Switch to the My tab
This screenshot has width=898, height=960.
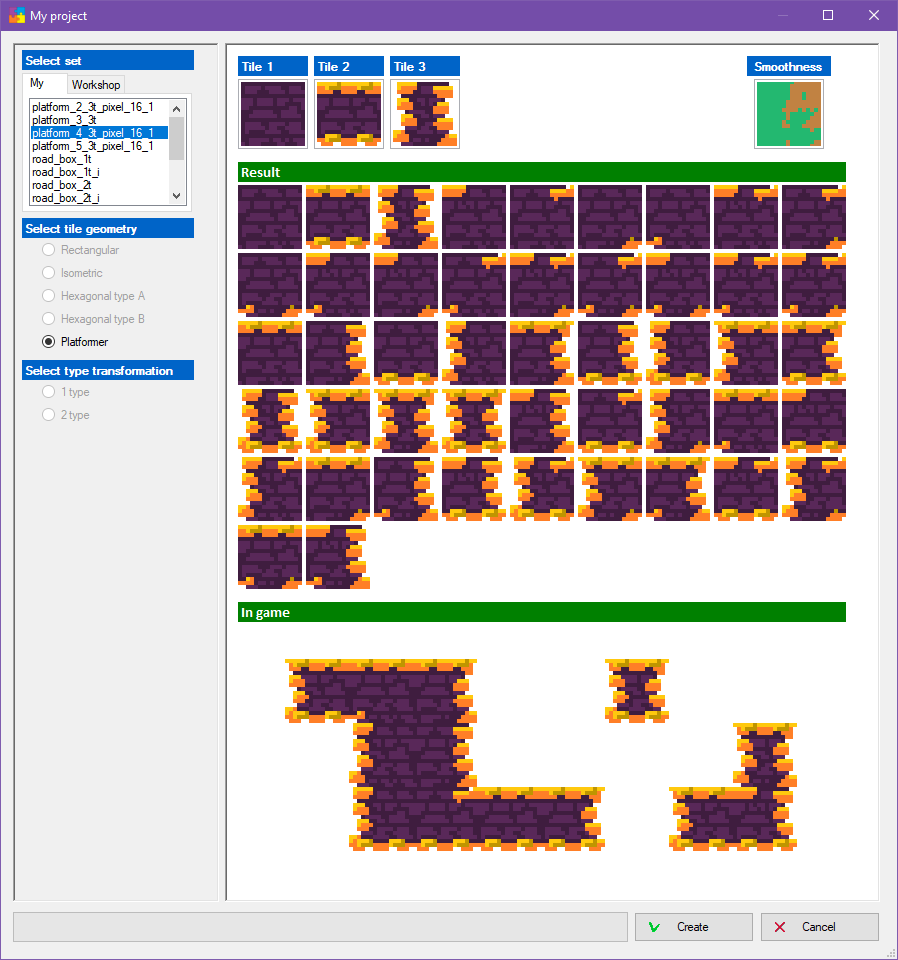(x=38, y=84)
